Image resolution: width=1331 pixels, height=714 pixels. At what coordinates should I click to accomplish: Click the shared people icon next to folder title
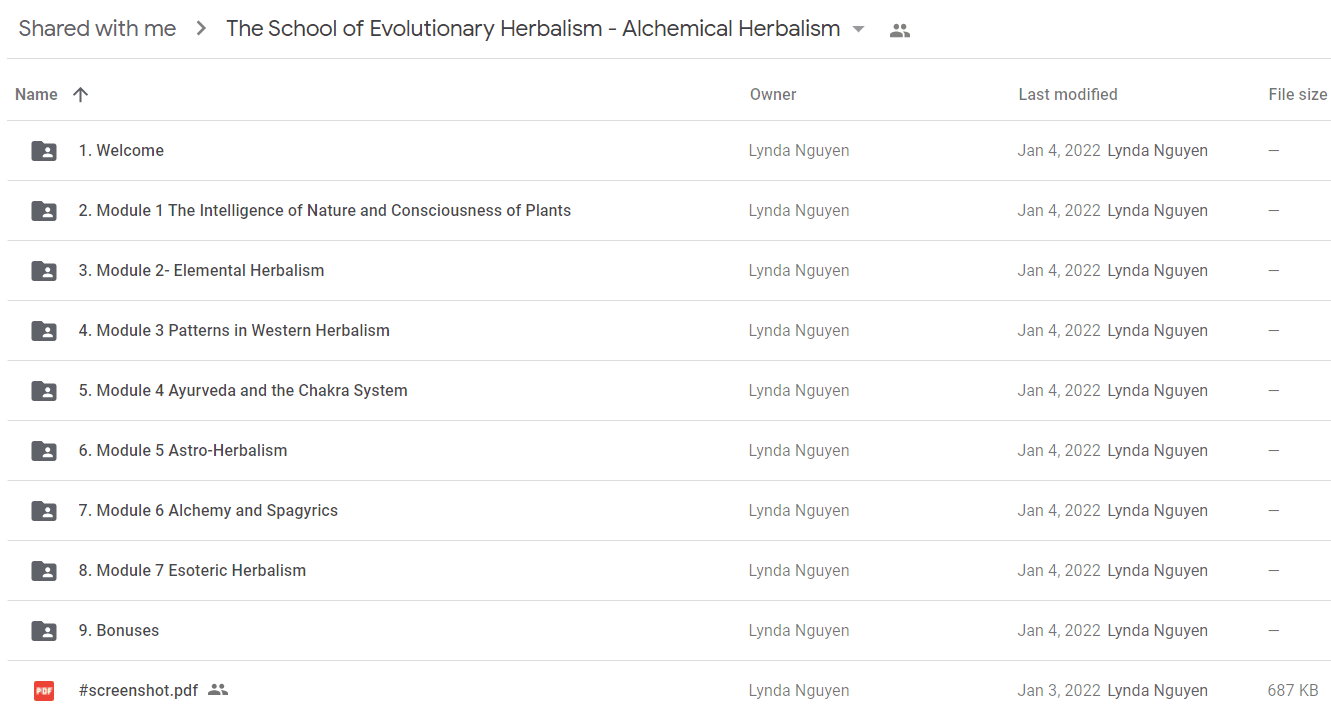pyautogui.click(x=900, y=30)
